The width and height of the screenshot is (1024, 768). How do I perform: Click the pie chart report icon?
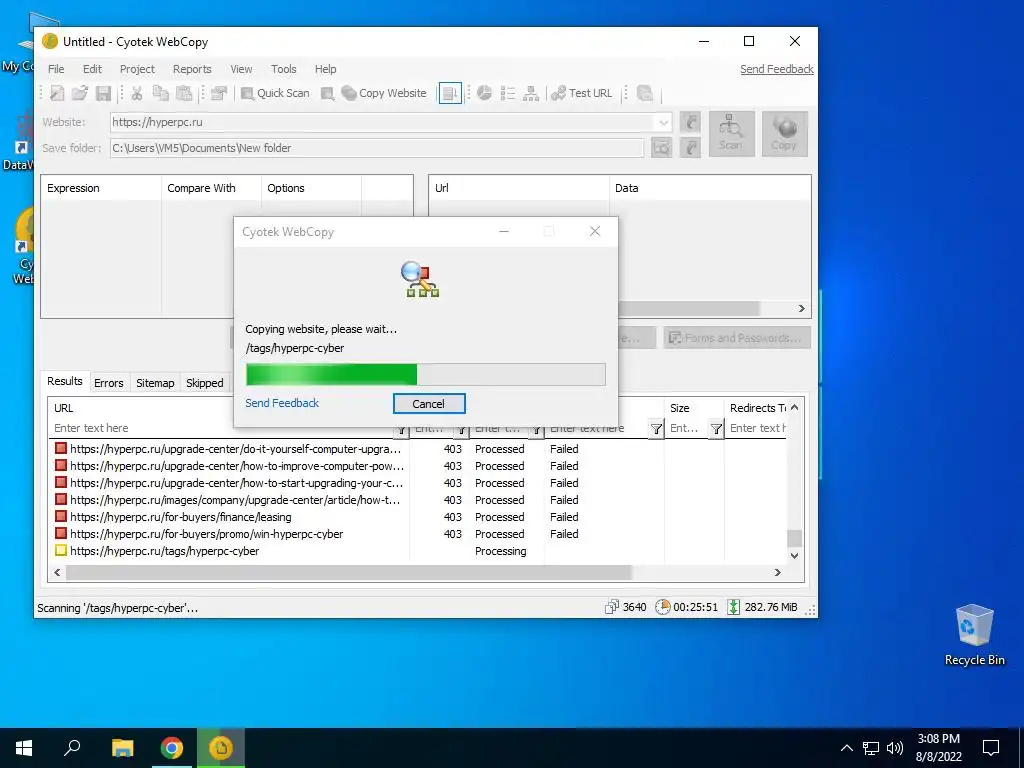(484, 93)
